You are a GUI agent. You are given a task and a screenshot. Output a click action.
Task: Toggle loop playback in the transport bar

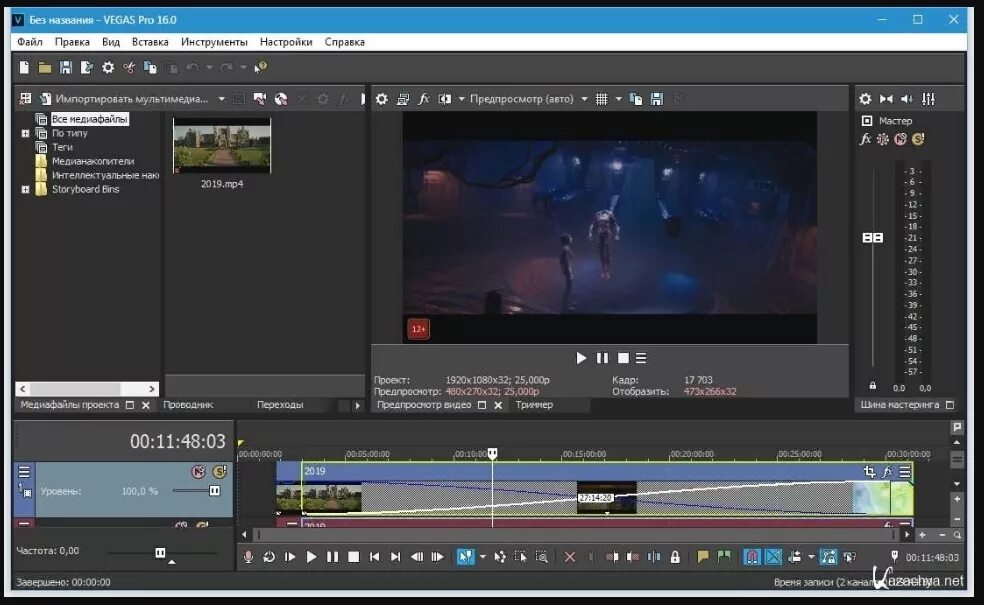pyautogui.click(x=269, y=557)
